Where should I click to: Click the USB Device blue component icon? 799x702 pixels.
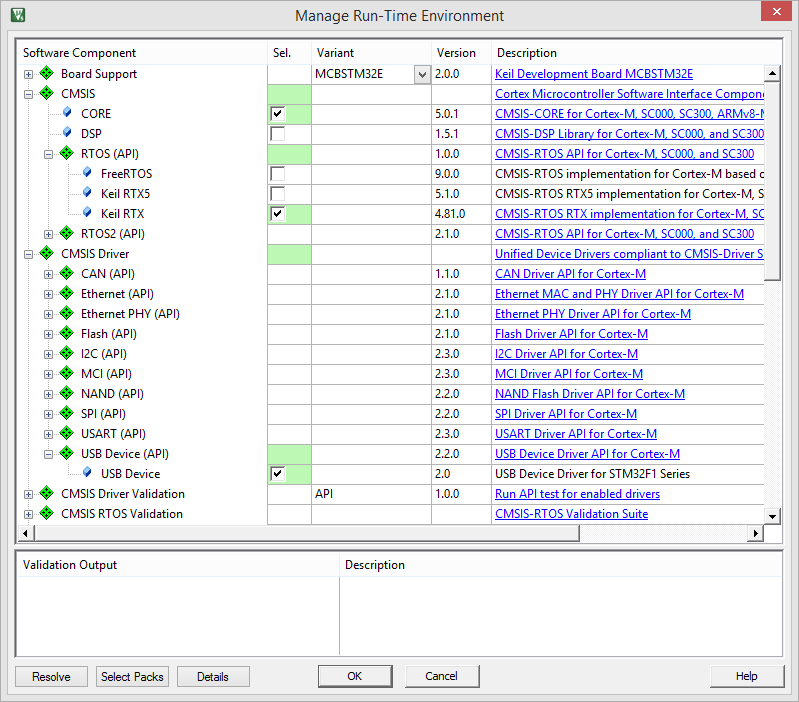(87, 473)
